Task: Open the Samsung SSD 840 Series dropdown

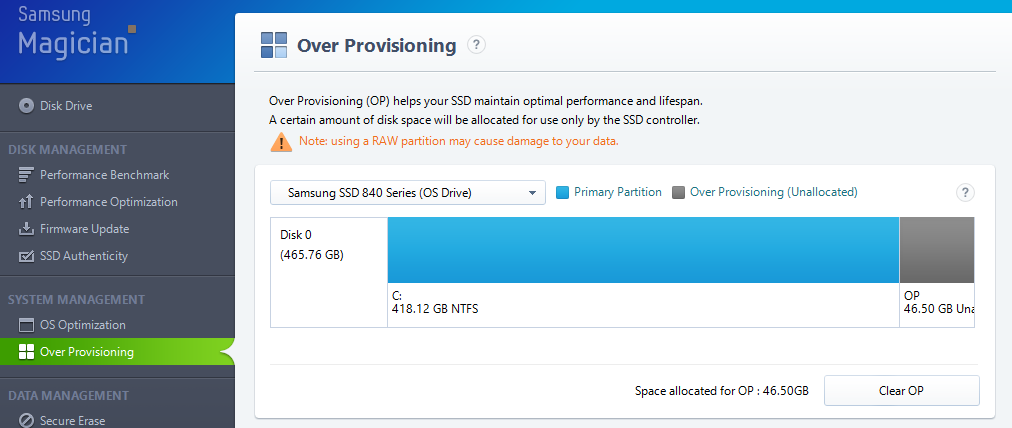Action: click(x=407, y=192)
